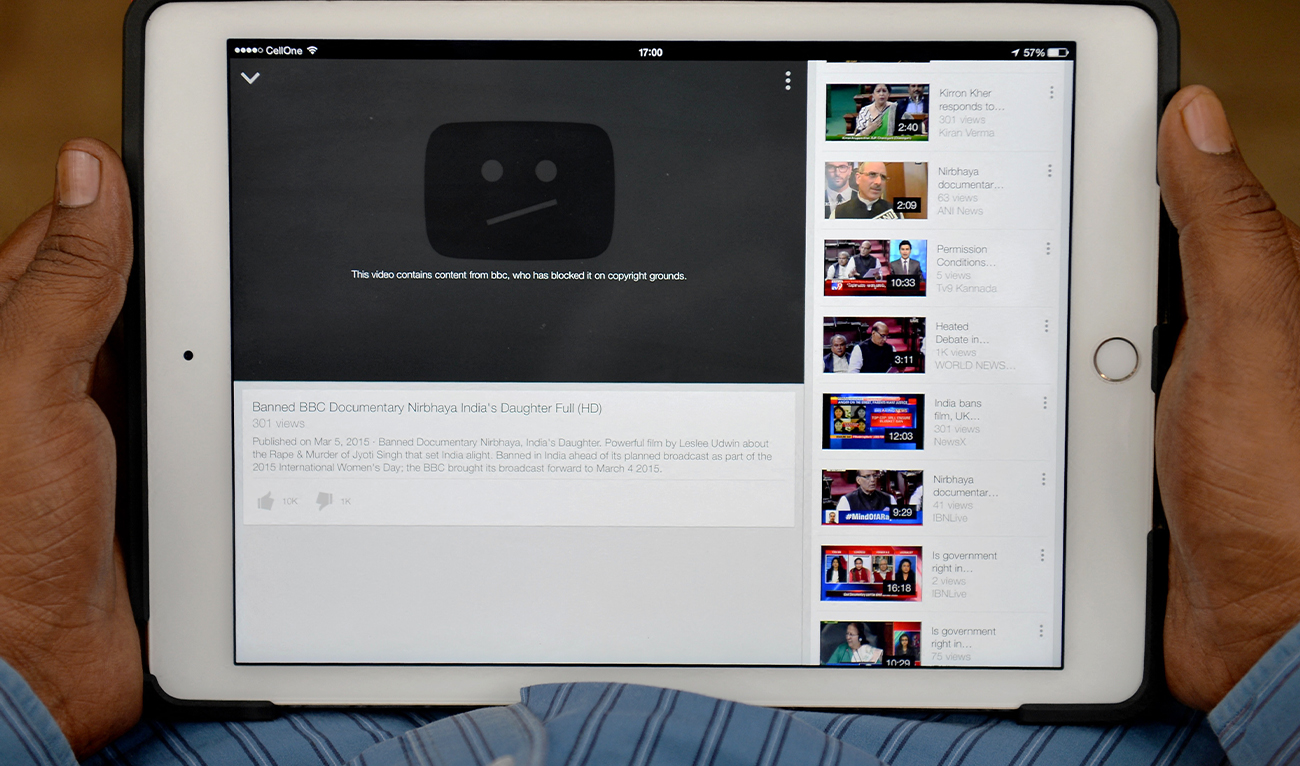Tap the 'Banned BBC Documentary Nirbhaya India's Daughter' title
This screenshot has height=766, width=1300.
click(x=427, y=408)
